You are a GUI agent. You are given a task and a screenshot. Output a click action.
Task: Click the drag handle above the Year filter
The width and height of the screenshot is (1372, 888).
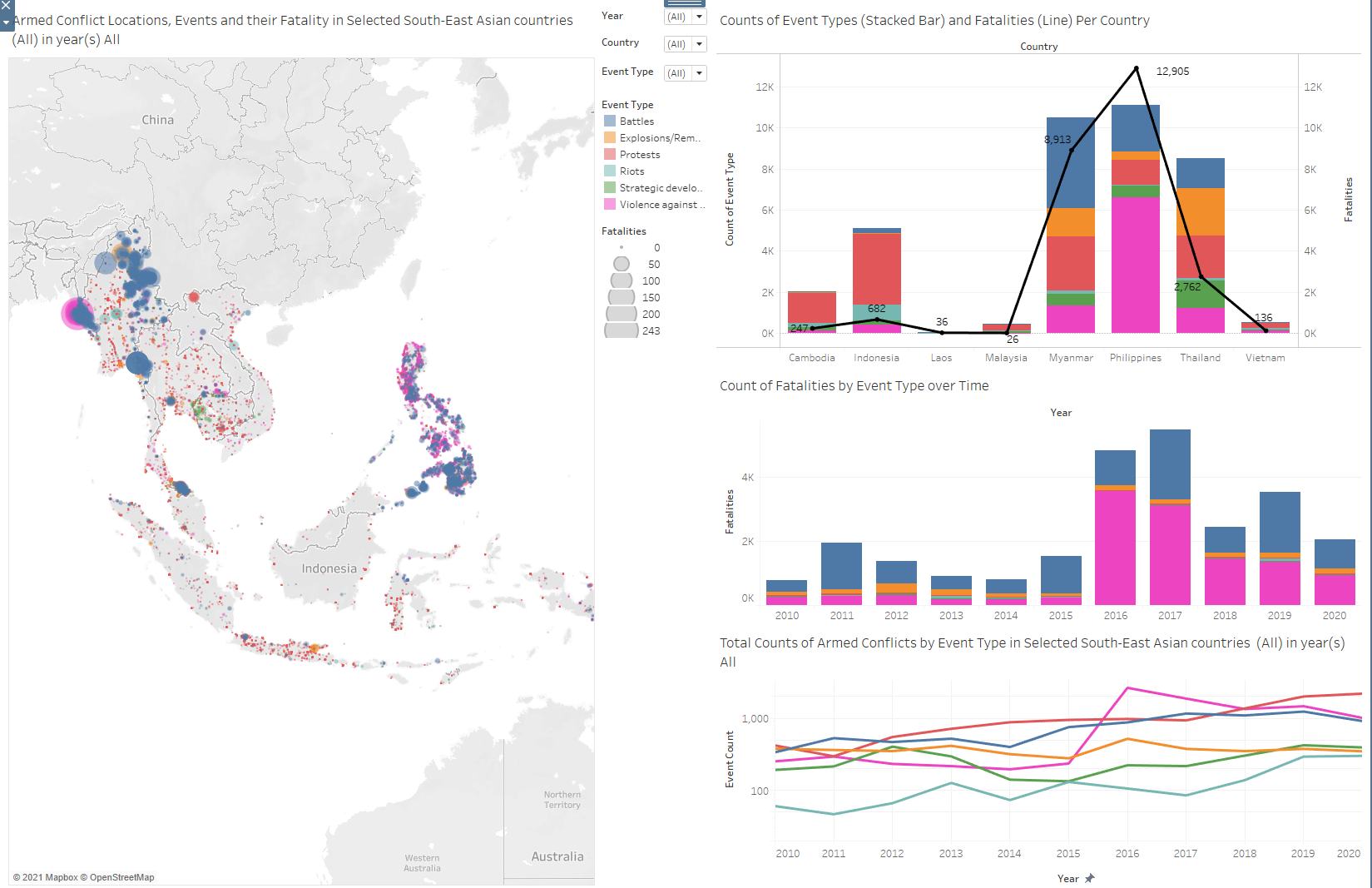(686, 3)
